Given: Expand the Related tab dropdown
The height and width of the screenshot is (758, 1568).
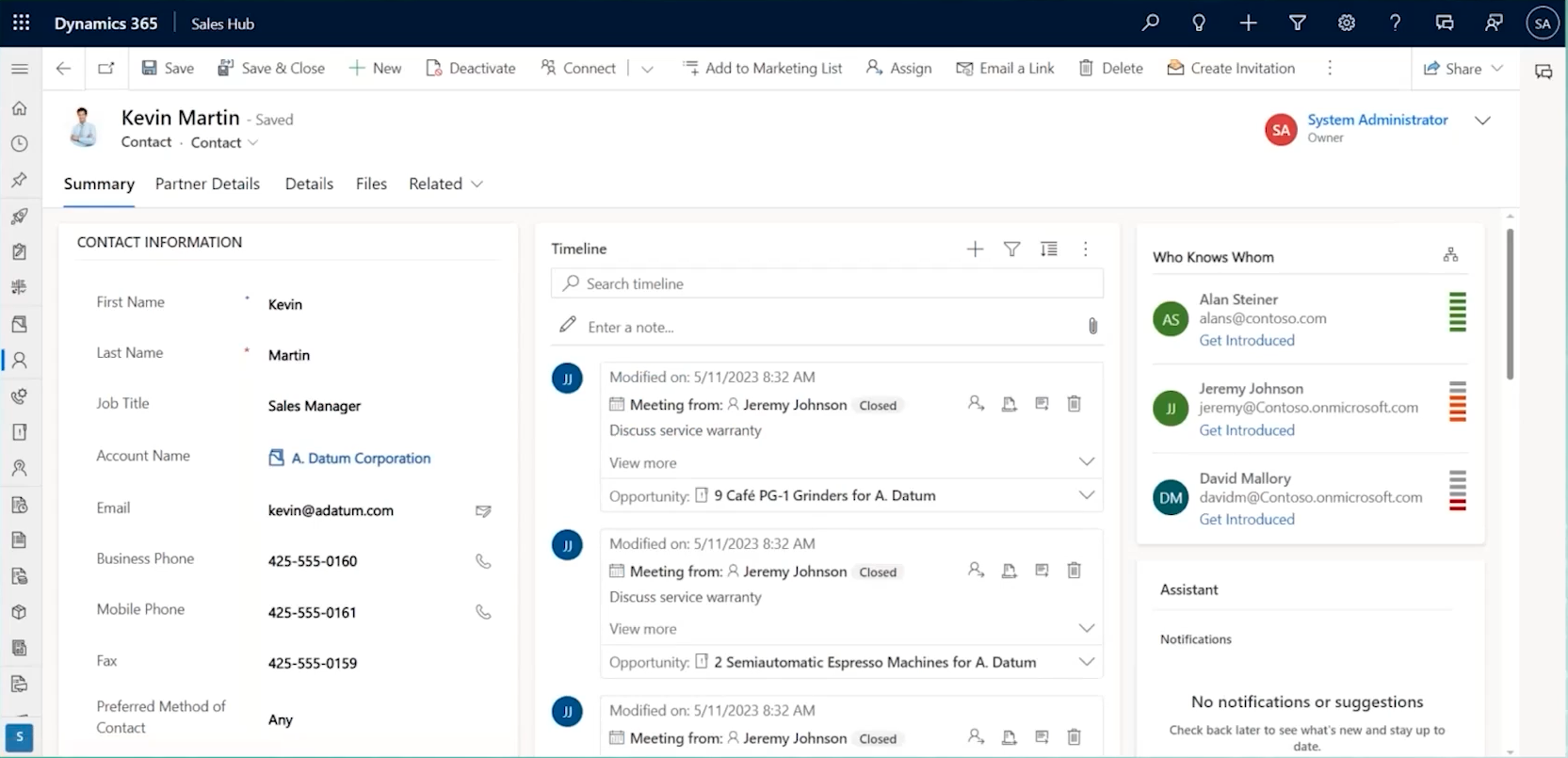Looking at the screenshot, I should (445, 184).
